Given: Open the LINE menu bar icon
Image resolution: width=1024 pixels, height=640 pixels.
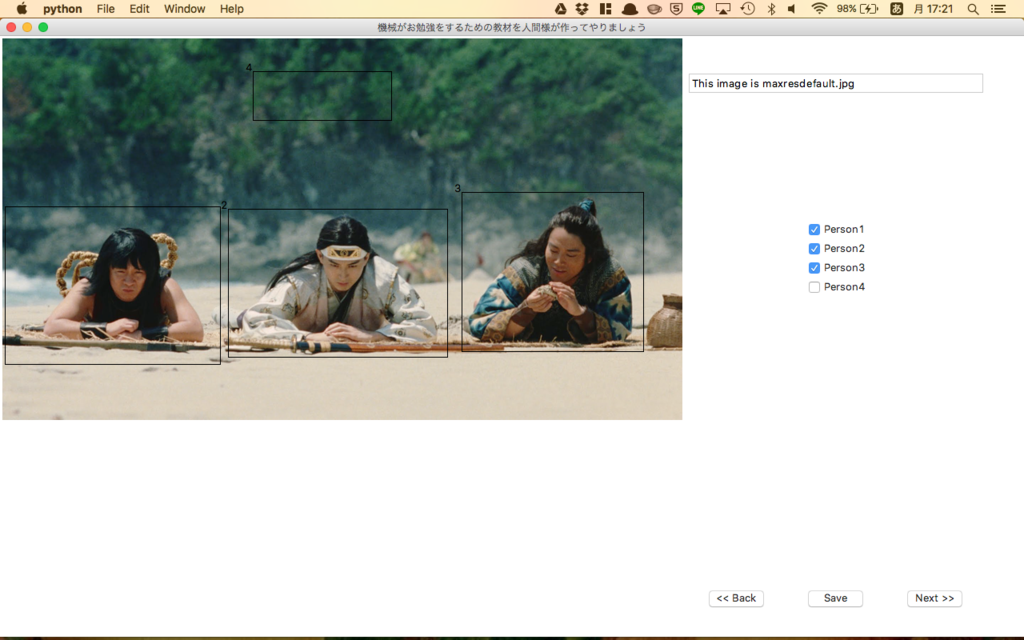Looking at the screenshot, I should [x=698, y=8].
